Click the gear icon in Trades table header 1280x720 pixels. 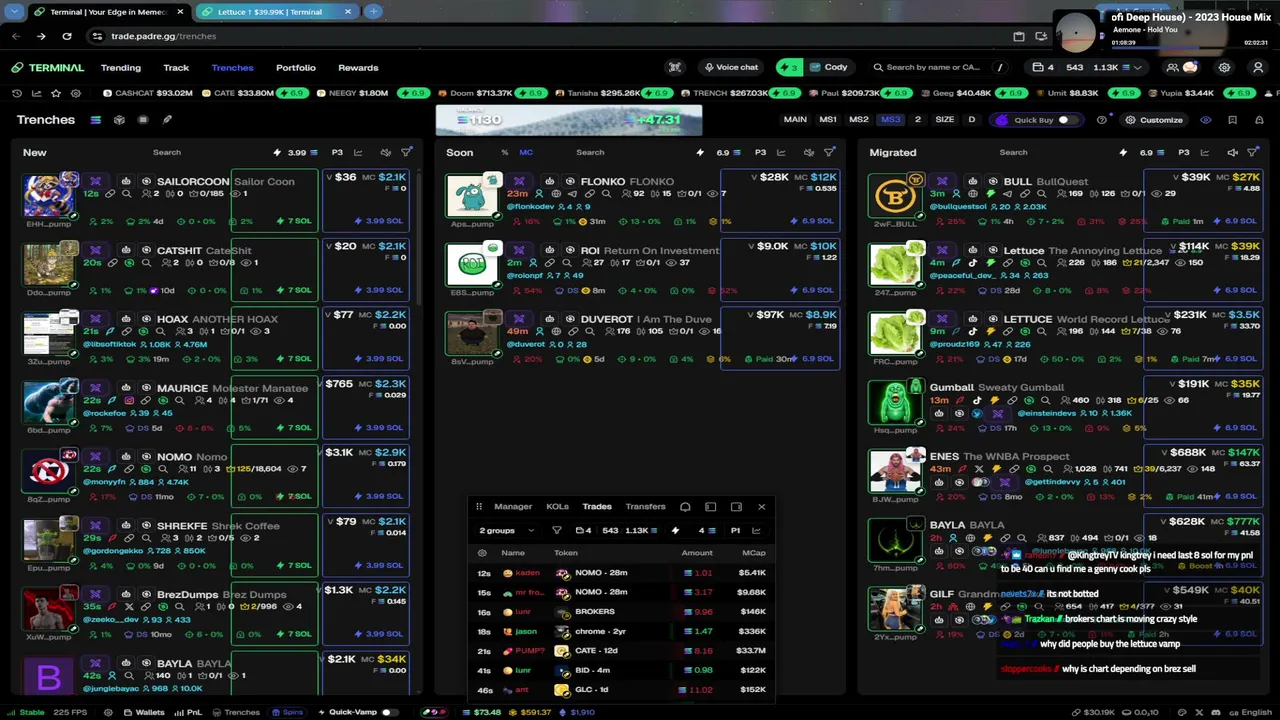pyautogui.click(x=482, y=553)
